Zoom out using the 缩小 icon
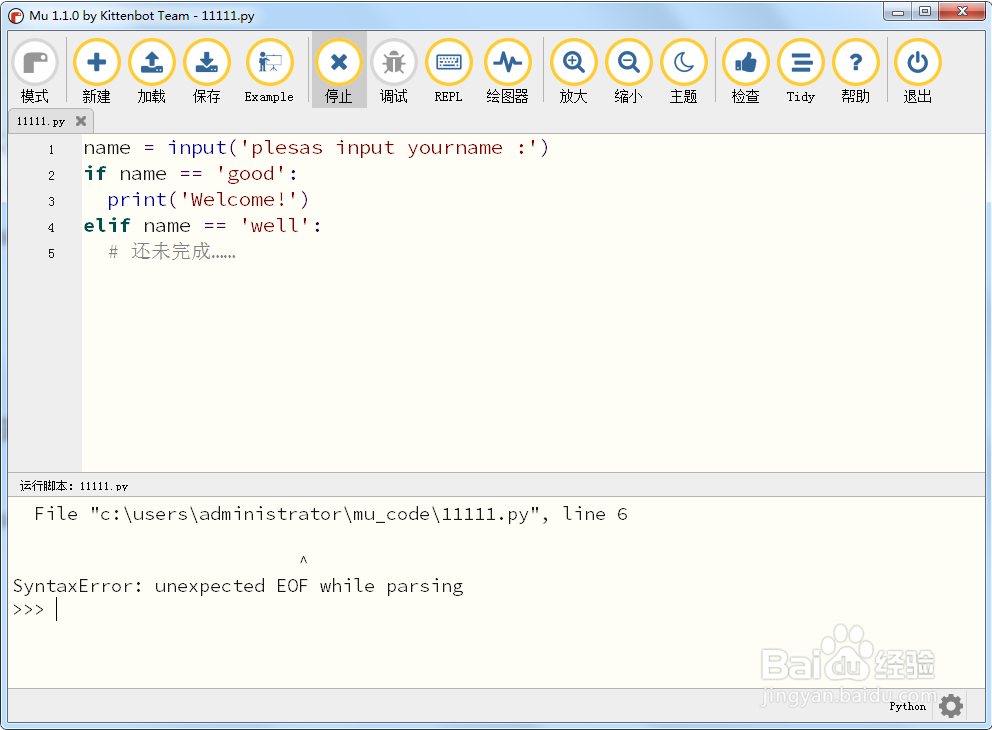Image resolution: width=992 pixels, height=730 pixels. [628, 62]
